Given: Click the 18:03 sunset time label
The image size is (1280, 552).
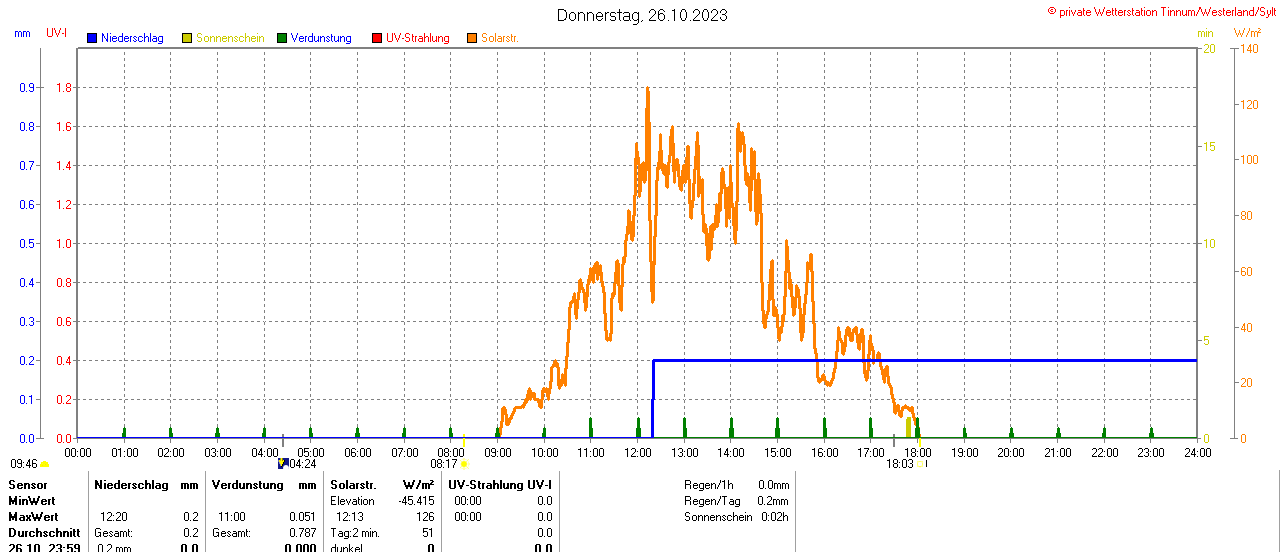Looking at the screenshot, I should point(900,464).
